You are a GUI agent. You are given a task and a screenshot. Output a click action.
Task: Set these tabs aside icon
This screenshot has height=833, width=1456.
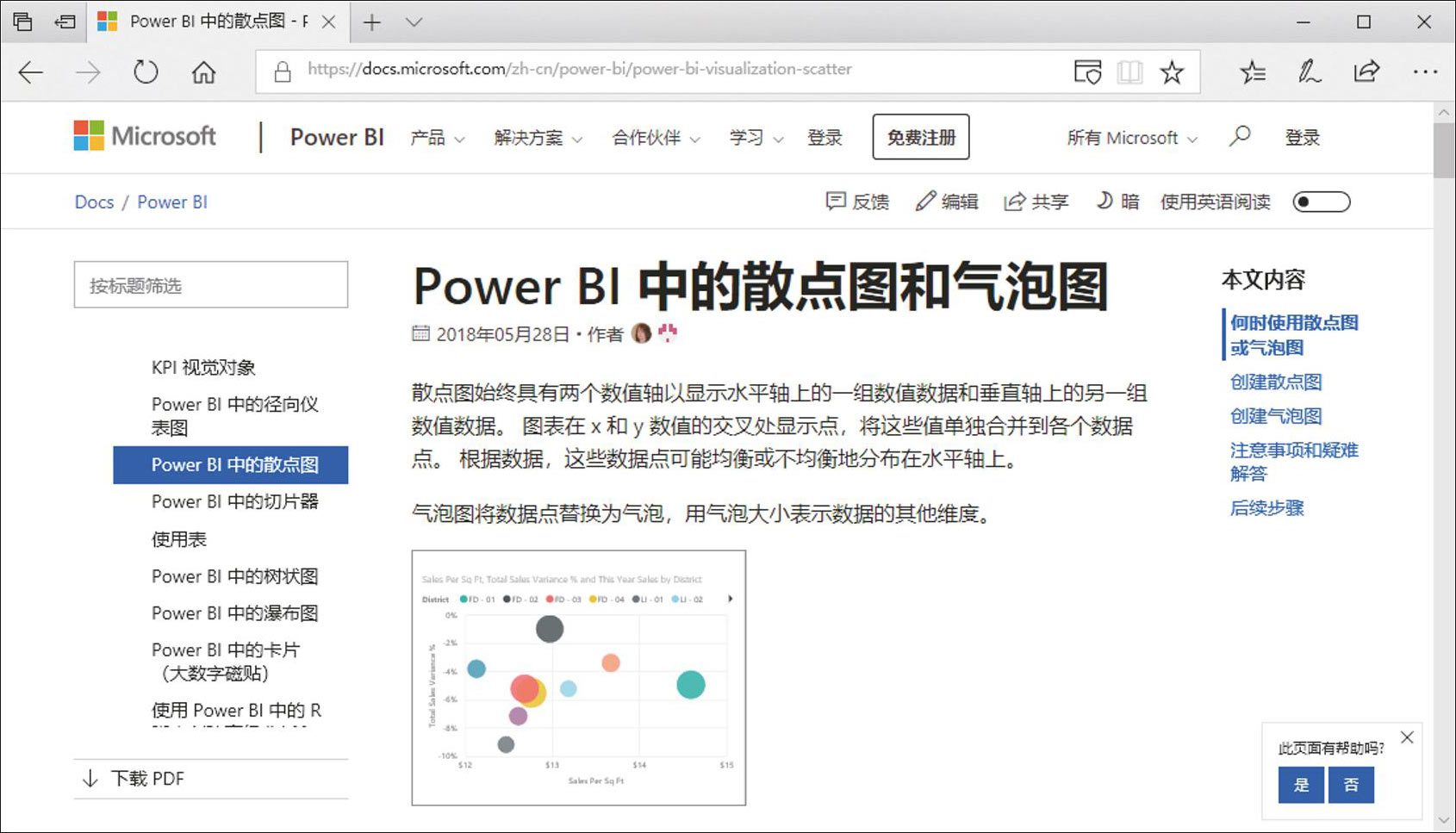[65, 22]
